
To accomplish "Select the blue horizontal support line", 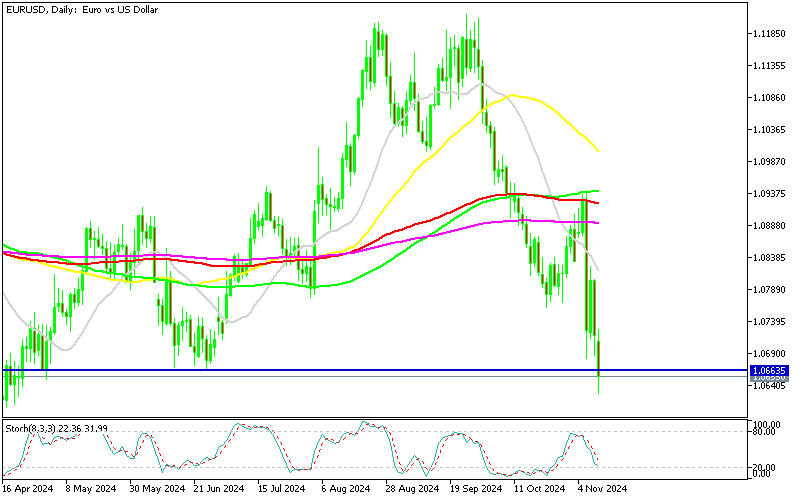I will click(x=300, y=369).
